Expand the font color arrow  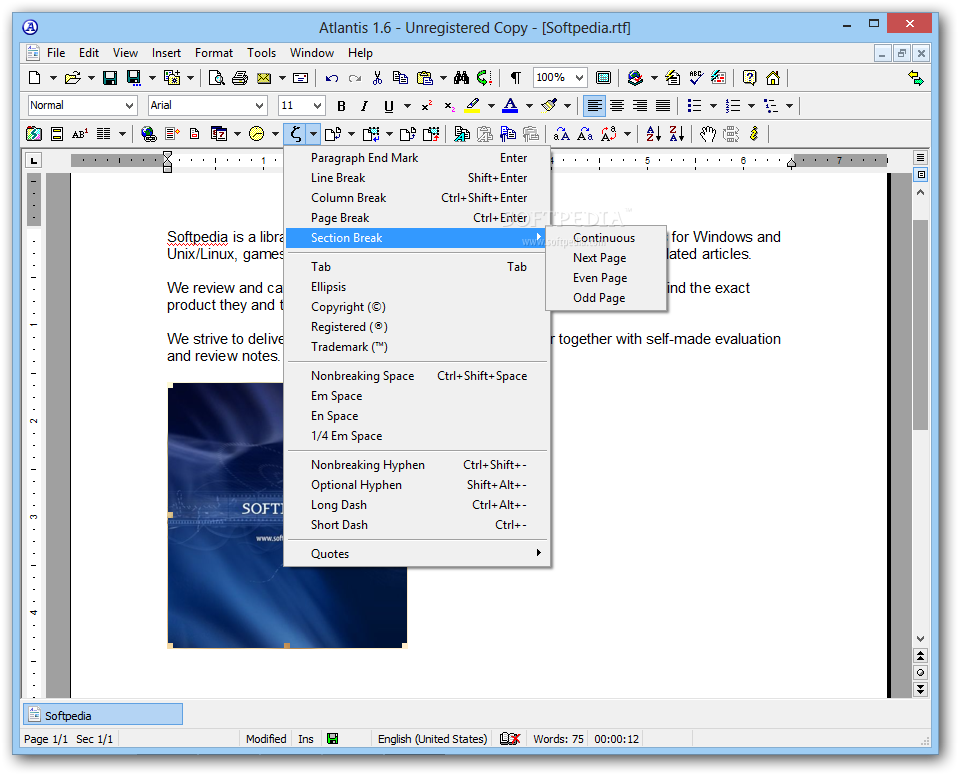tap(529, 106)
